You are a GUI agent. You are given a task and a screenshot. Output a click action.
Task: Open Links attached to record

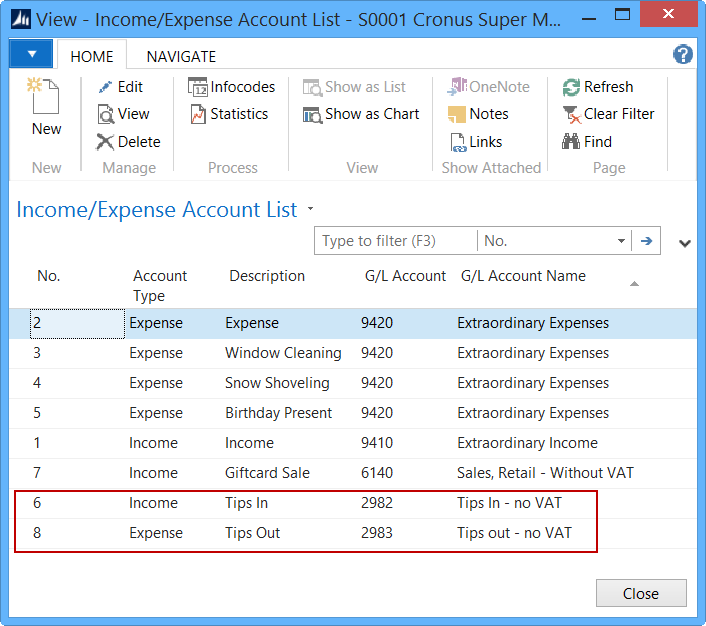tap(476, 142)
